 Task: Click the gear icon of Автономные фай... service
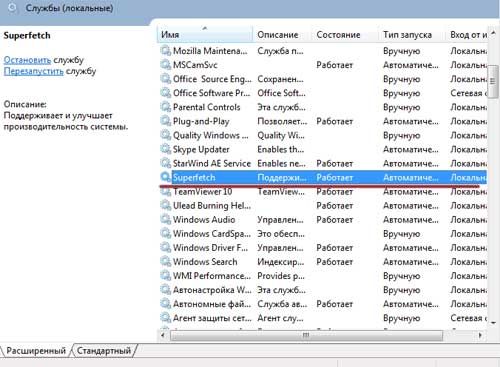coord(166,304)
